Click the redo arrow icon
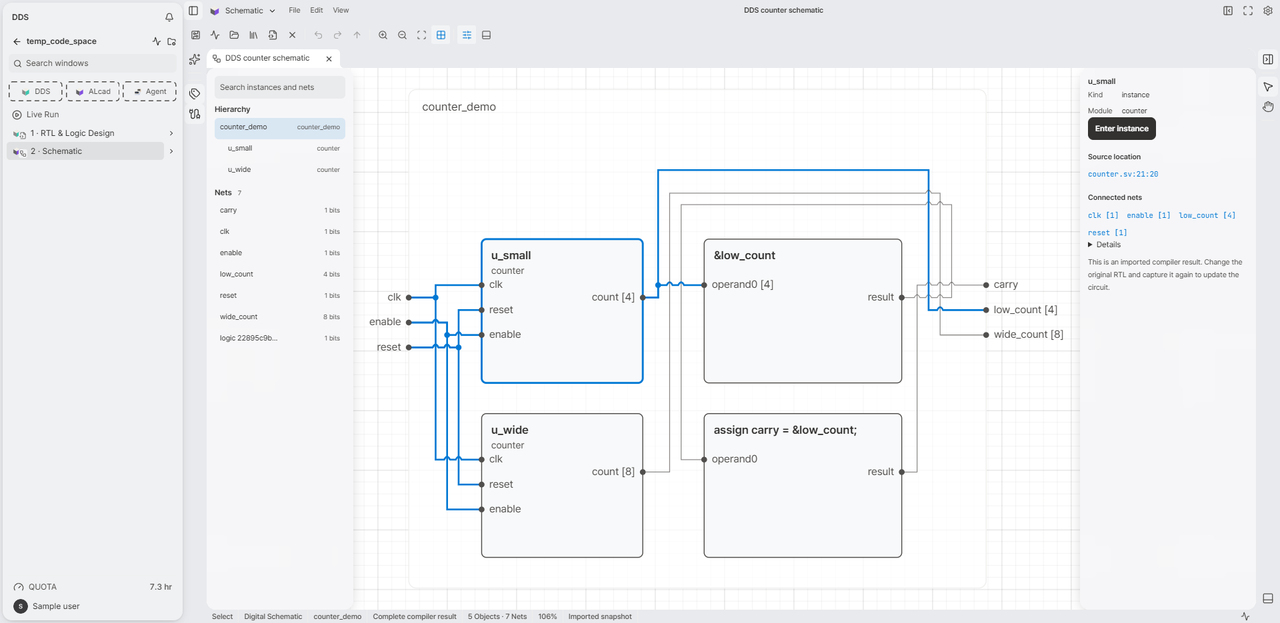The width and height of the screenshot is (1280, 623). pyautogui.click(x=337, y=35)
